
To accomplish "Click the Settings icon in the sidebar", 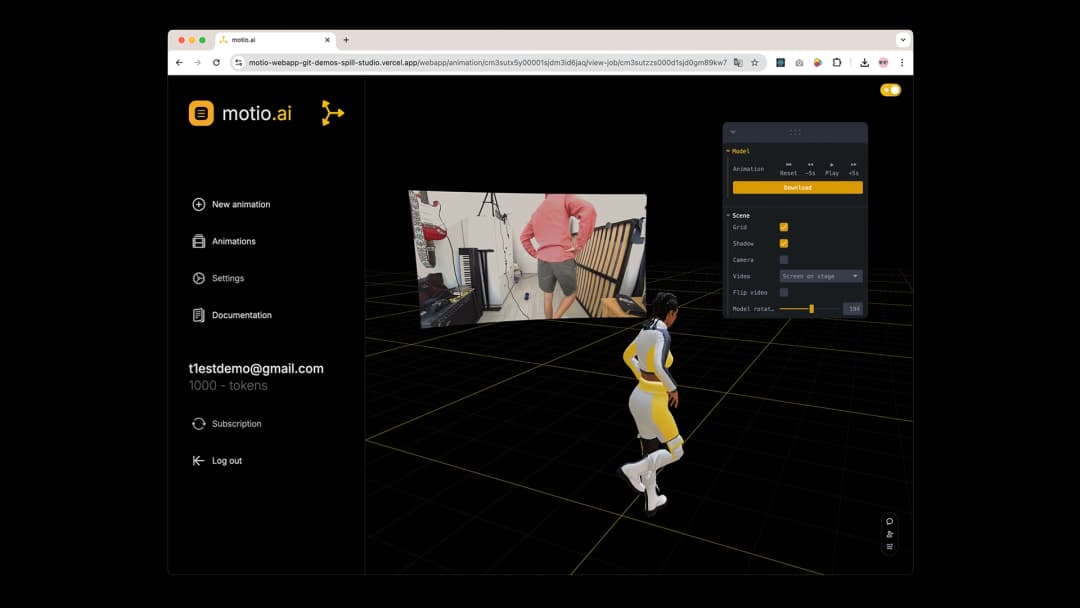I will click(198, 278).
